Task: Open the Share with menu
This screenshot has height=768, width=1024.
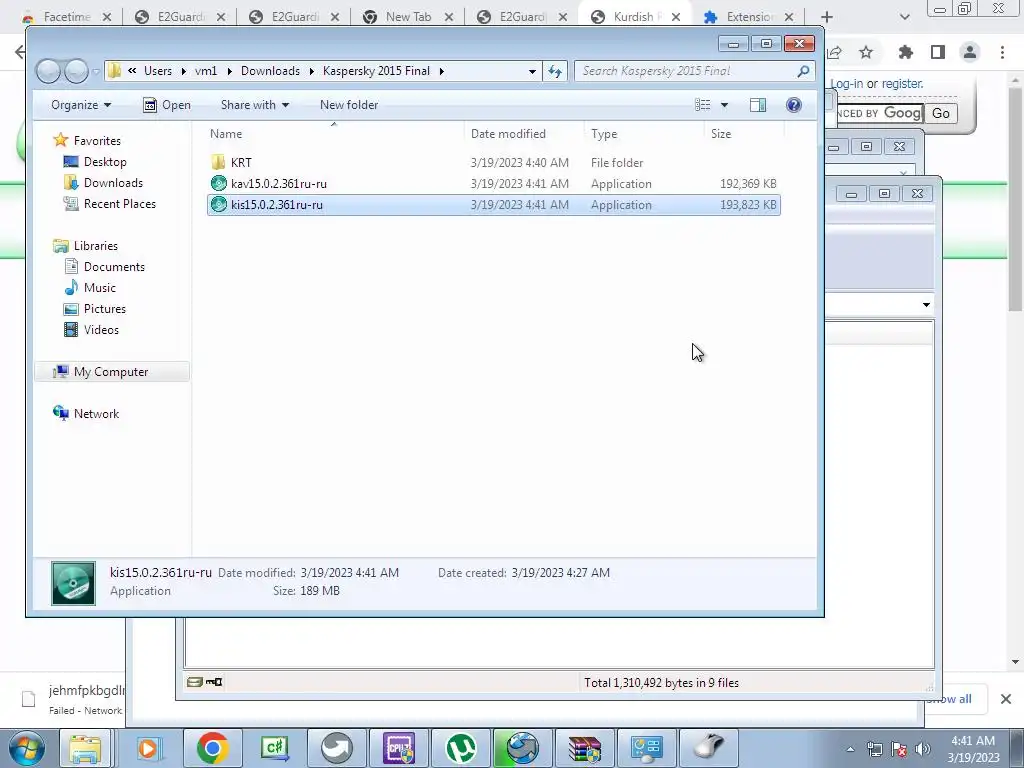Action: point(255,105)
